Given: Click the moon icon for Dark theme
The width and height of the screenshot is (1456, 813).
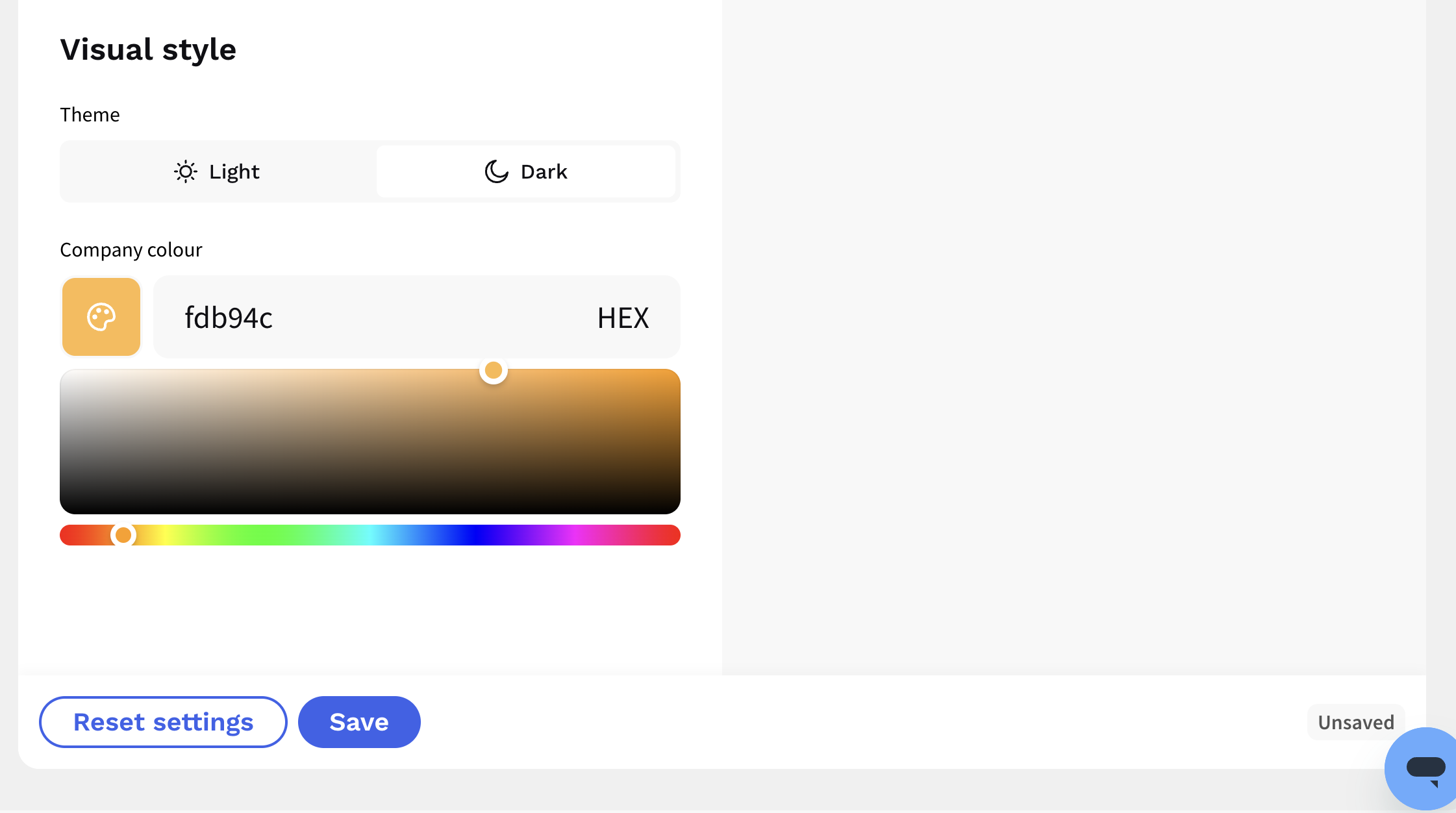Looking at the screenshot, I should pyautogui.click(x=497, y=171).
